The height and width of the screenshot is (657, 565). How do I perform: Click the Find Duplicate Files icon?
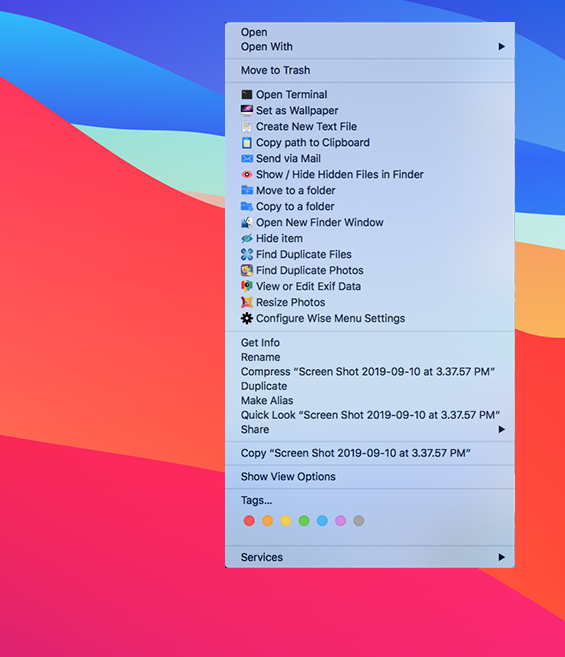tap(247, 254)
